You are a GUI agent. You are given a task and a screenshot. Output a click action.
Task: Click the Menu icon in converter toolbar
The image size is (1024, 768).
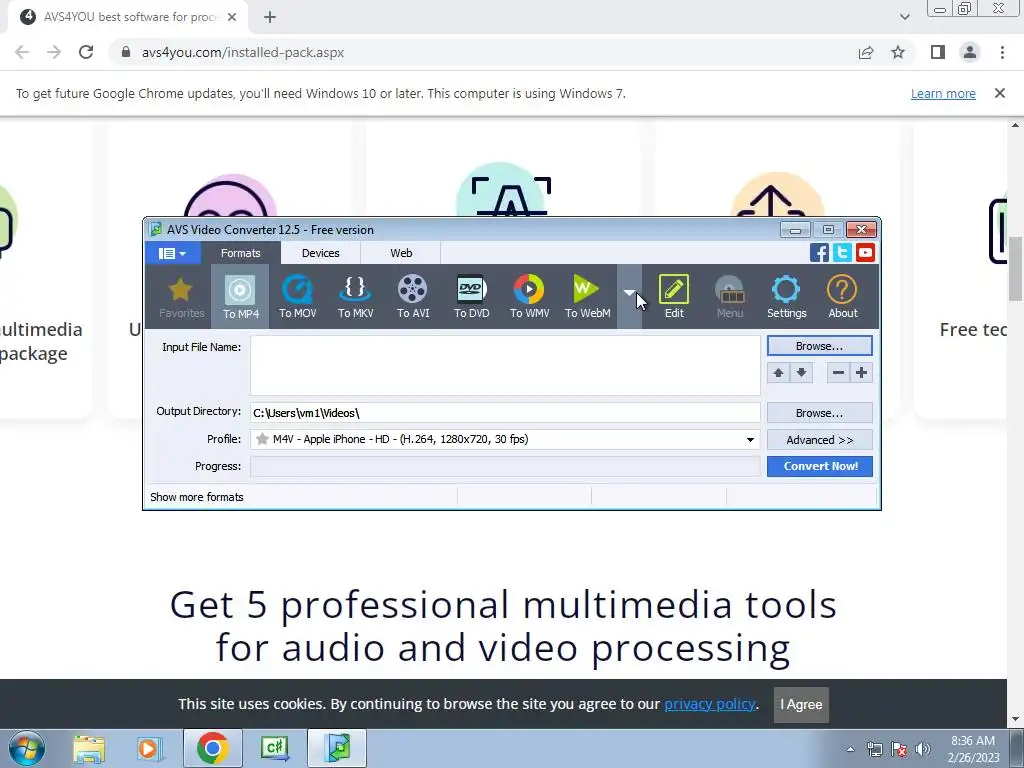(729, 297)
